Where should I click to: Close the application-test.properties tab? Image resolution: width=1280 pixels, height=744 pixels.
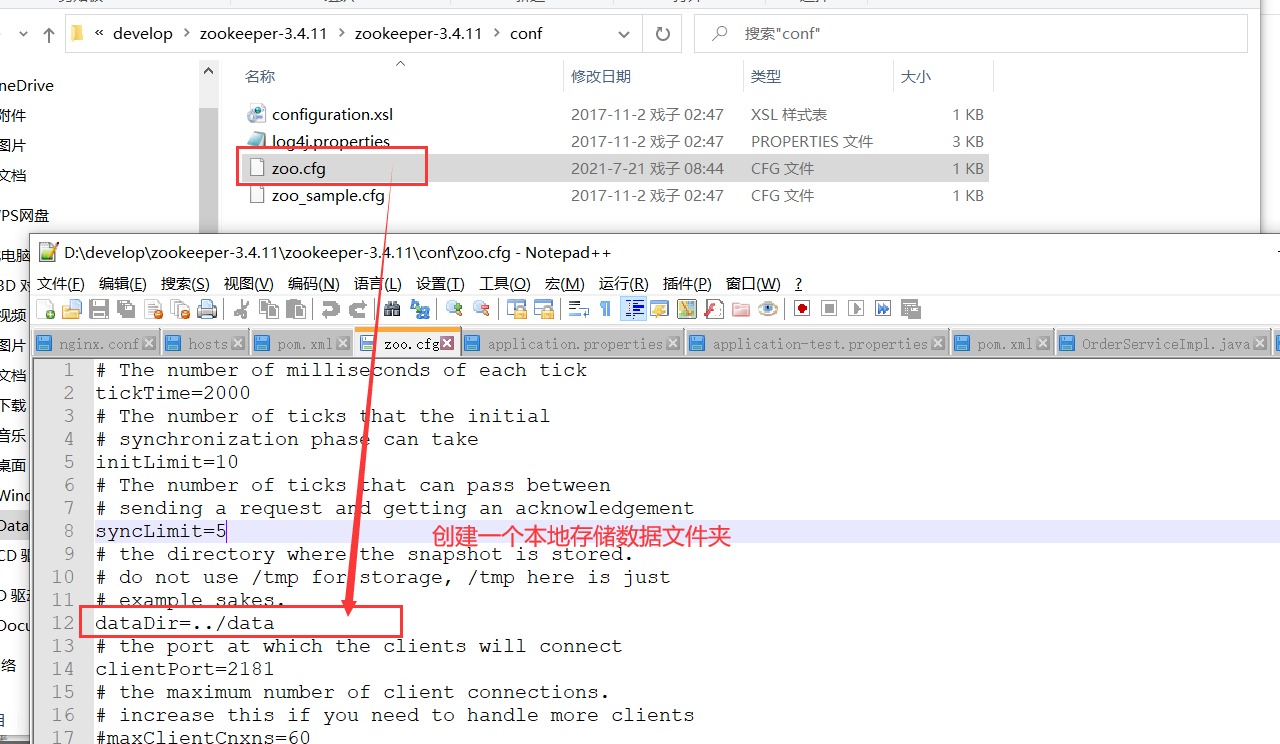[939, 343]
